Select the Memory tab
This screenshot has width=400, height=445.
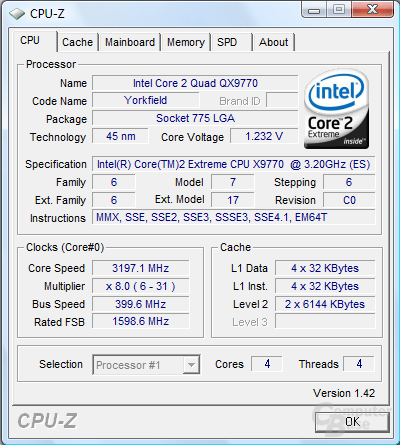186,42
